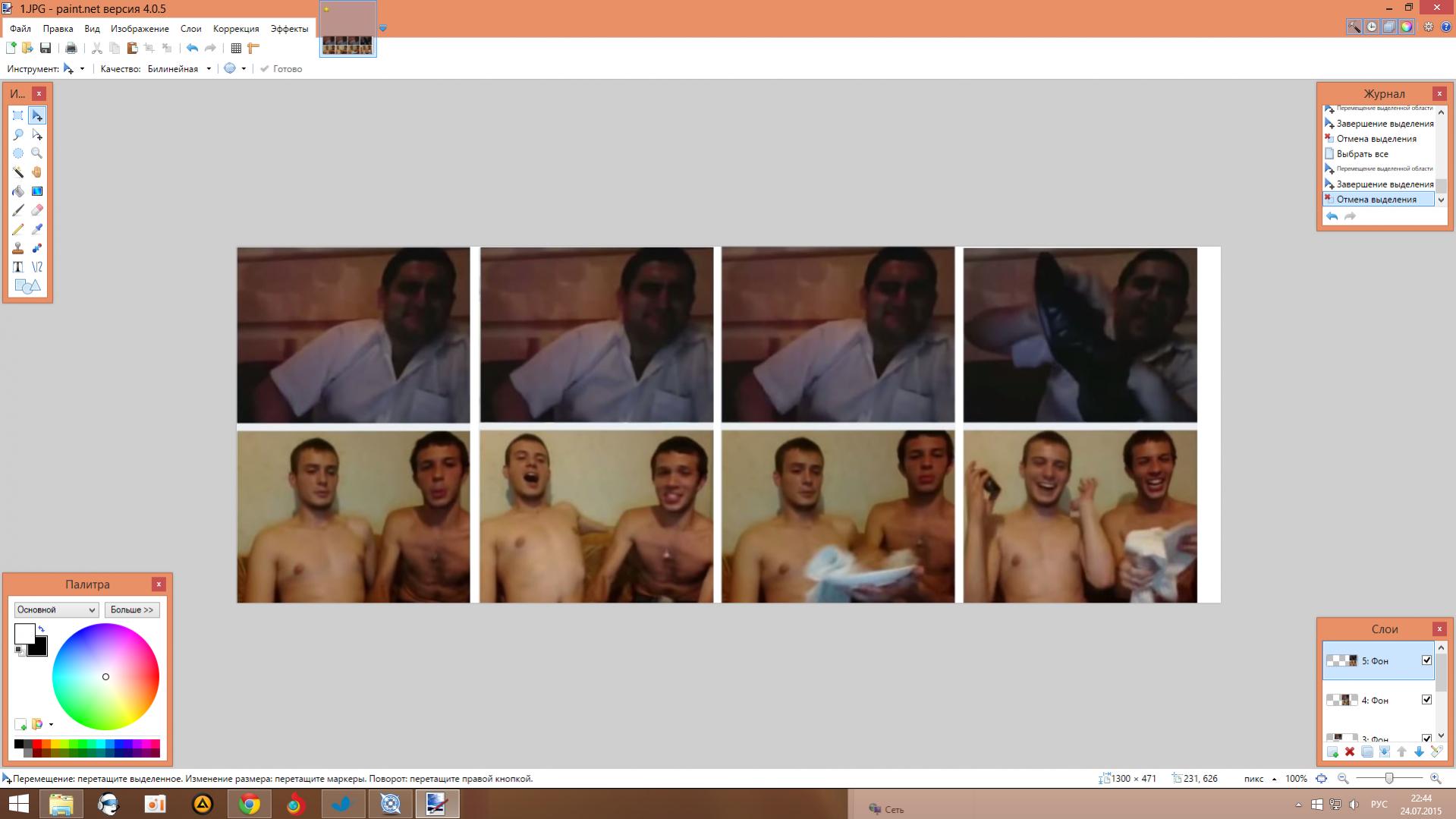This screenshot has height=819, width=1456.
Task: Click the Undo arrow in the toolbar
Action: pyautogui.click(x=193, y=48)
